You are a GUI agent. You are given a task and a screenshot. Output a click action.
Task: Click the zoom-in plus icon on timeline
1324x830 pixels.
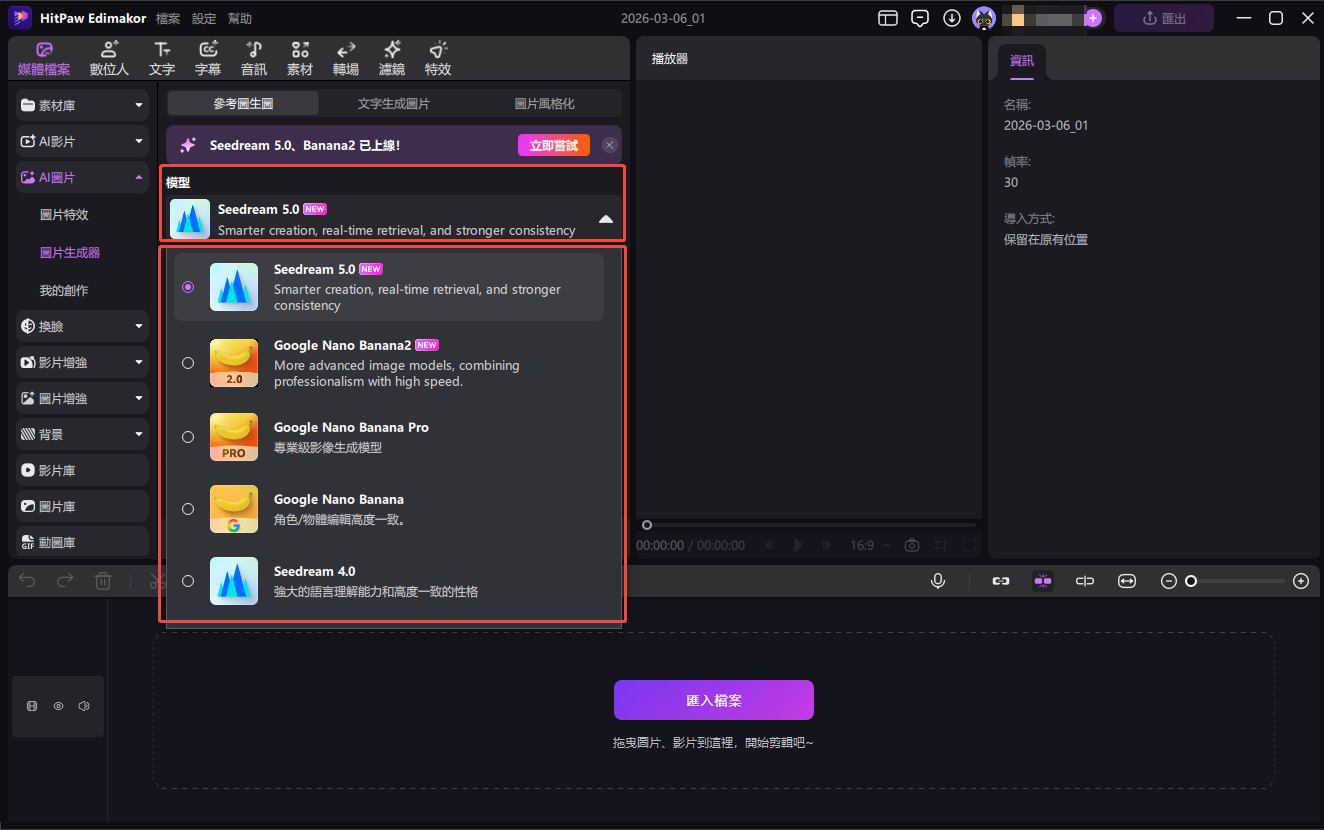pyautogui.click(x=1301, y=581)
